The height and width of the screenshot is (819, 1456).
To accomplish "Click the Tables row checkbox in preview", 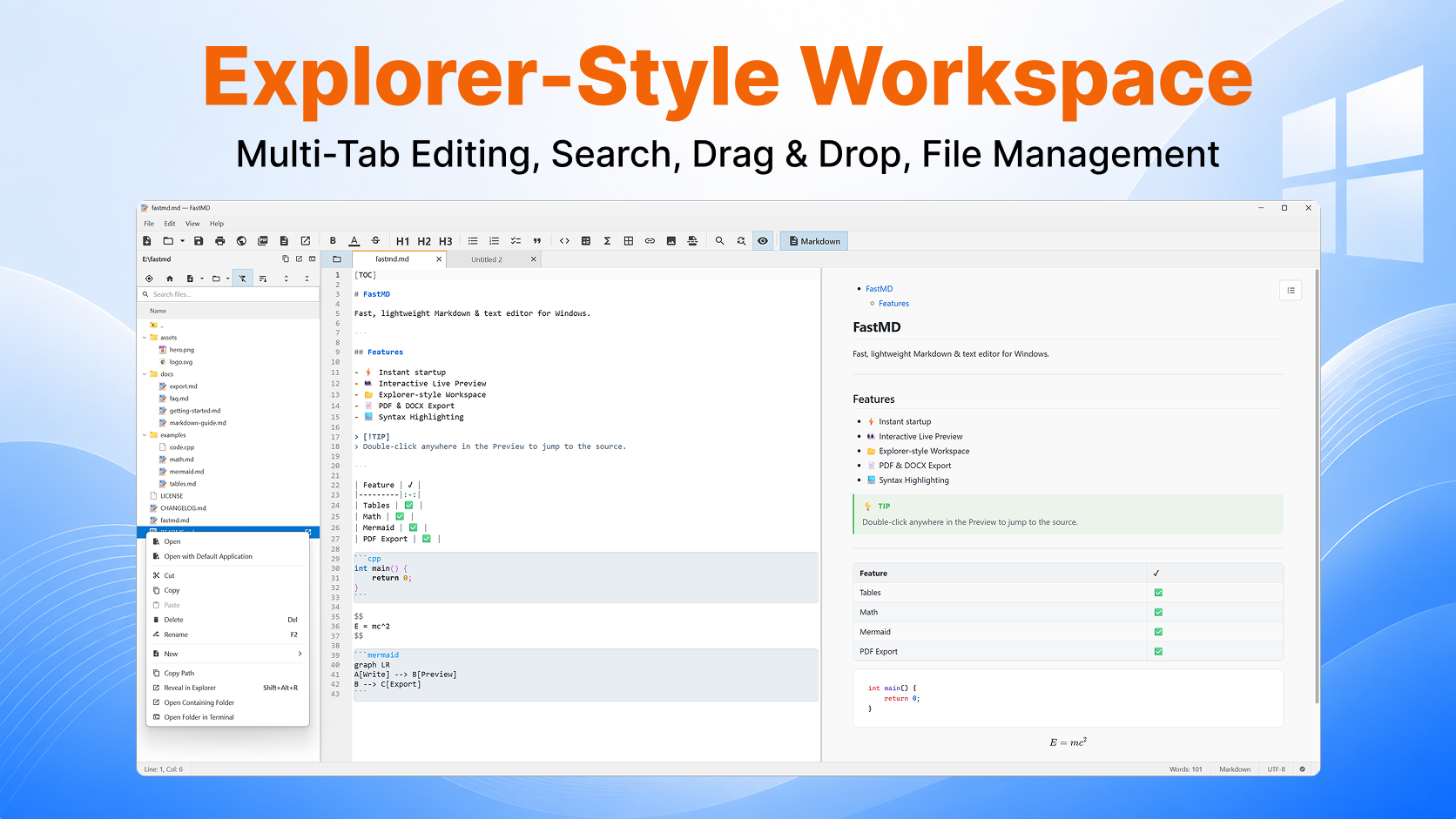I will [1158, 593].
